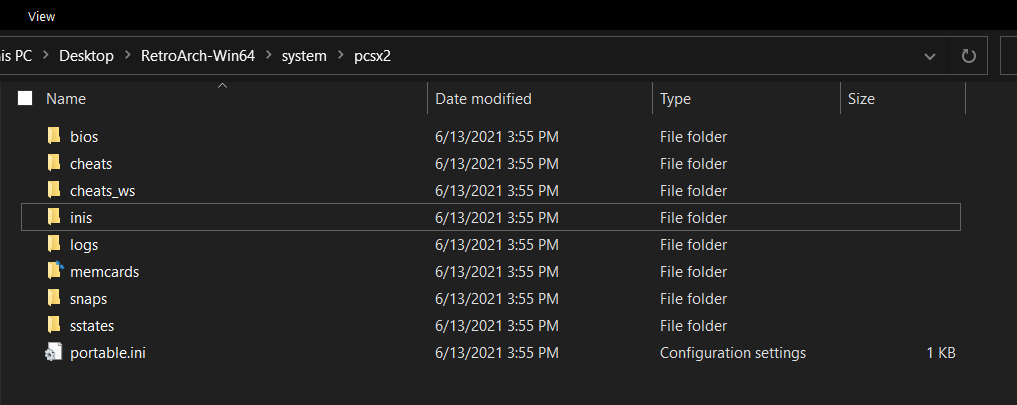The height and width of the screenshot is (405, 1017).
Task: Click the sstates folder icon
Action: (54, 325)
